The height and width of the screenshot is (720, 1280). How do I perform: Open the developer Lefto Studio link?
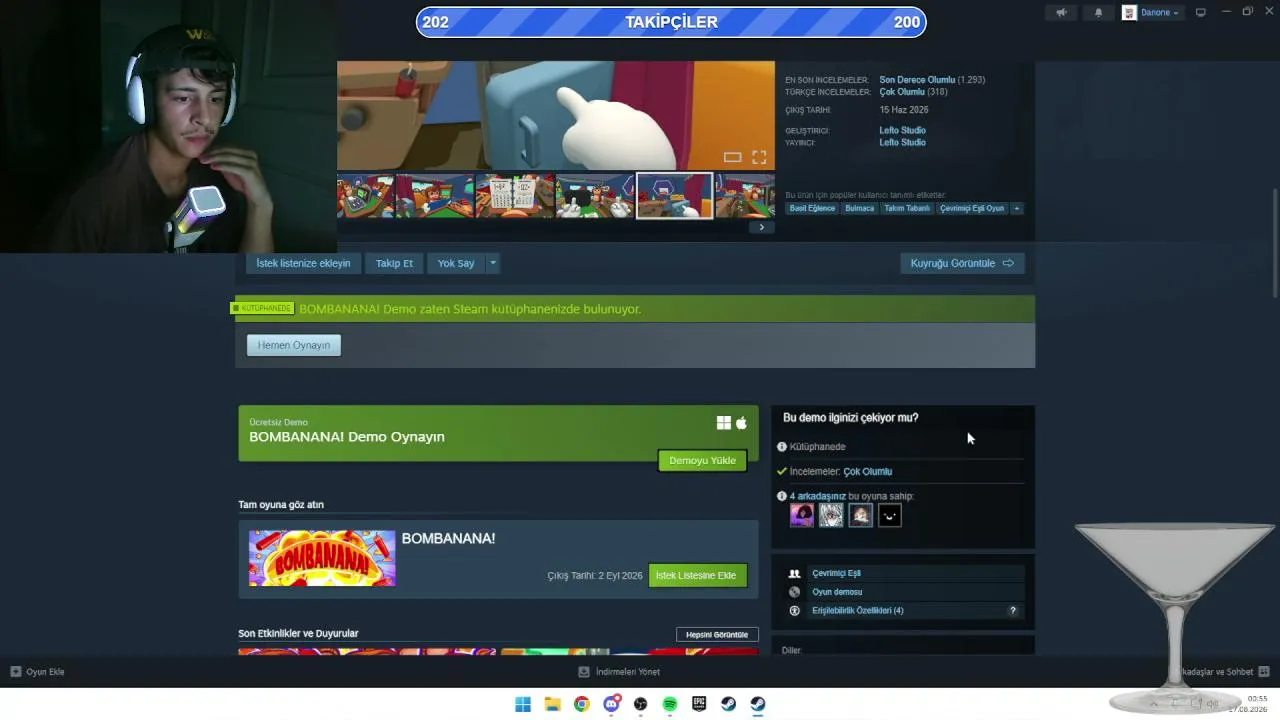pos(902,130)
